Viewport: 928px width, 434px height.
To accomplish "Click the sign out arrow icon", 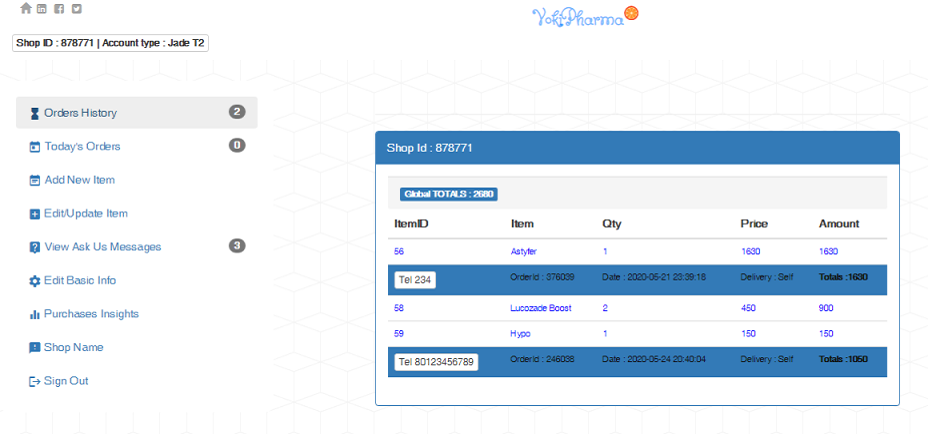I will pos(34,381).
